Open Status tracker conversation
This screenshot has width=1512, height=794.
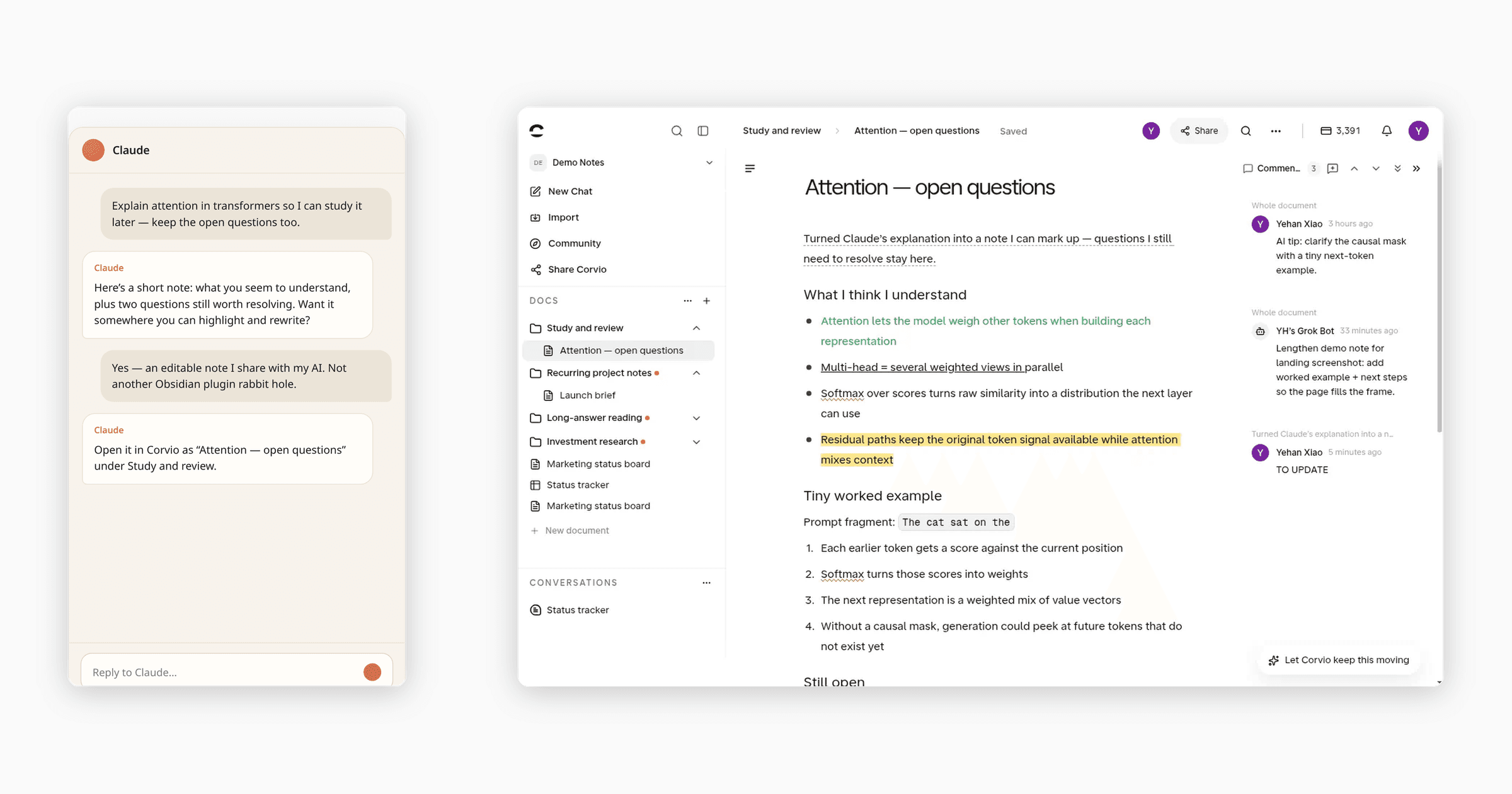pos(570,610)
